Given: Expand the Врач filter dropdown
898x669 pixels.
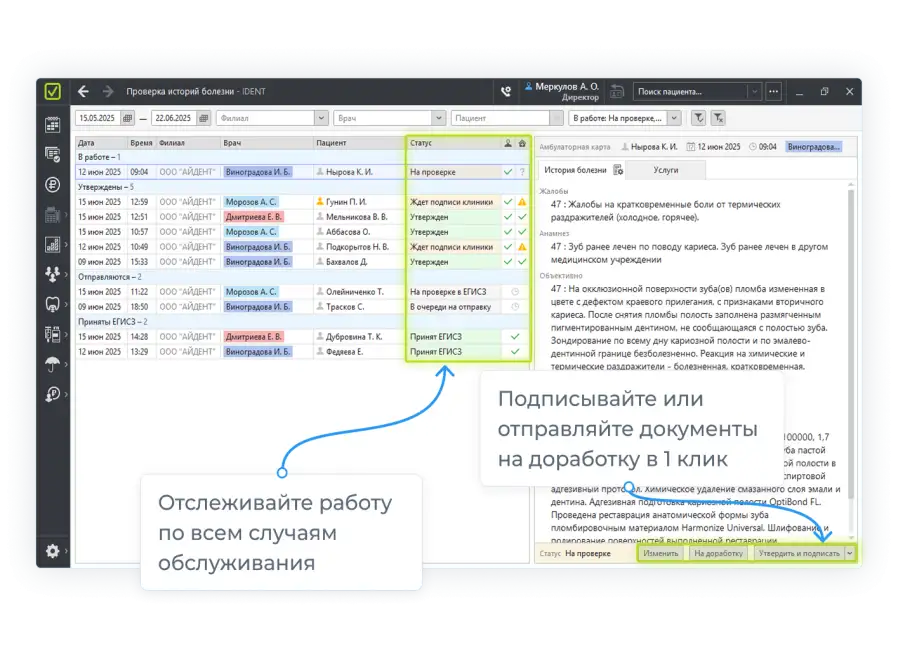Looking at the screenshot, I should (x=440, y=118).
